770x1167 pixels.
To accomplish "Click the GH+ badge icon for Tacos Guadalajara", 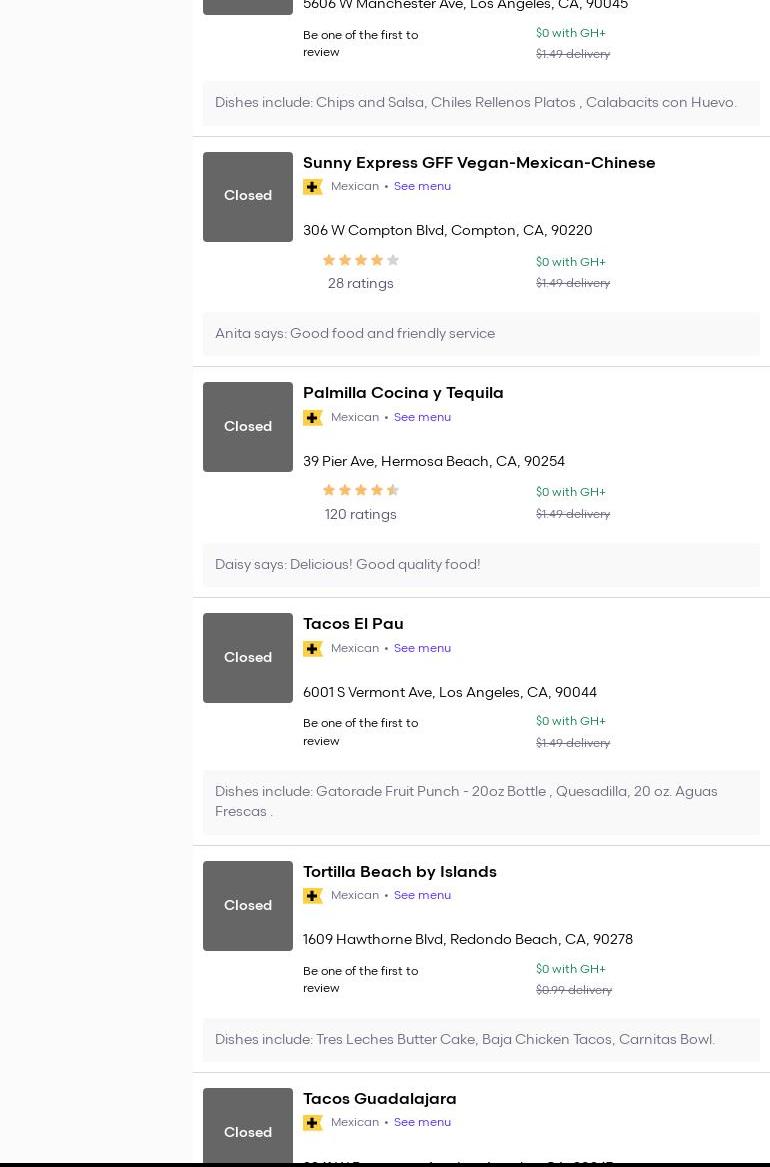I will [313, 1123].
